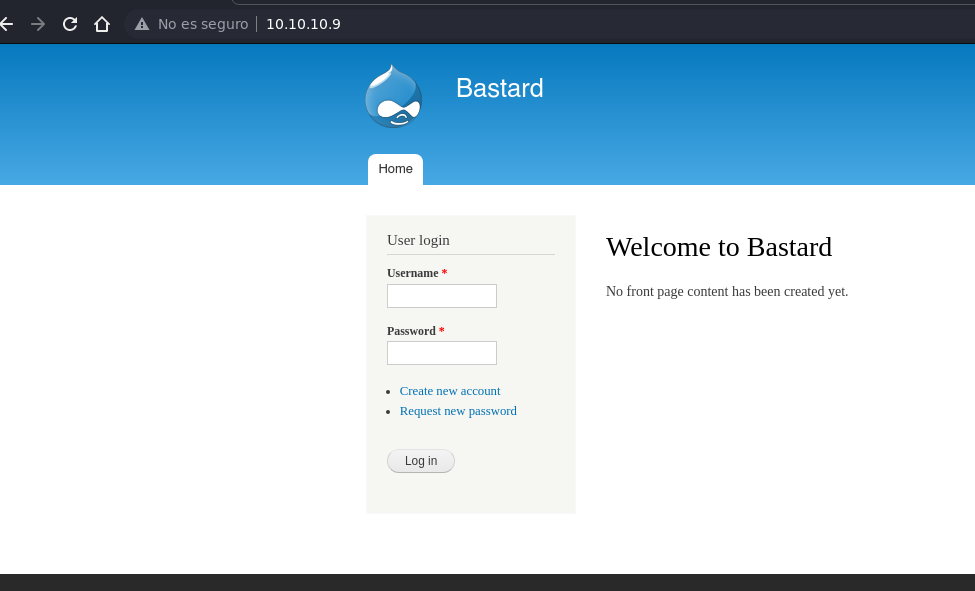Go back using the browser back arrow
The image size is (975, 591).
pyautogui.click(x=6, y=24)
